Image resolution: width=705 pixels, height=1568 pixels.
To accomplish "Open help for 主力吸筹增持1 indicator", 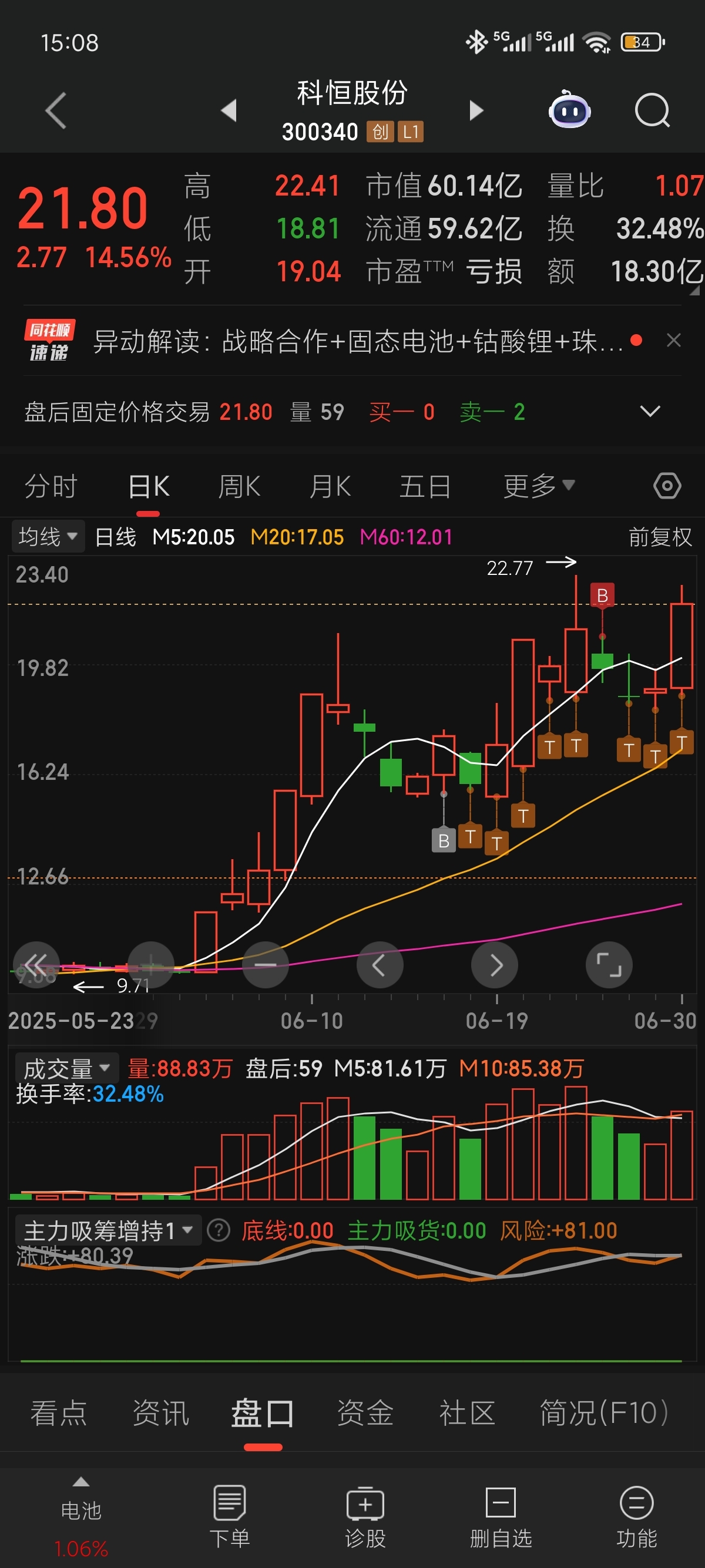I will pos(219,1231).
